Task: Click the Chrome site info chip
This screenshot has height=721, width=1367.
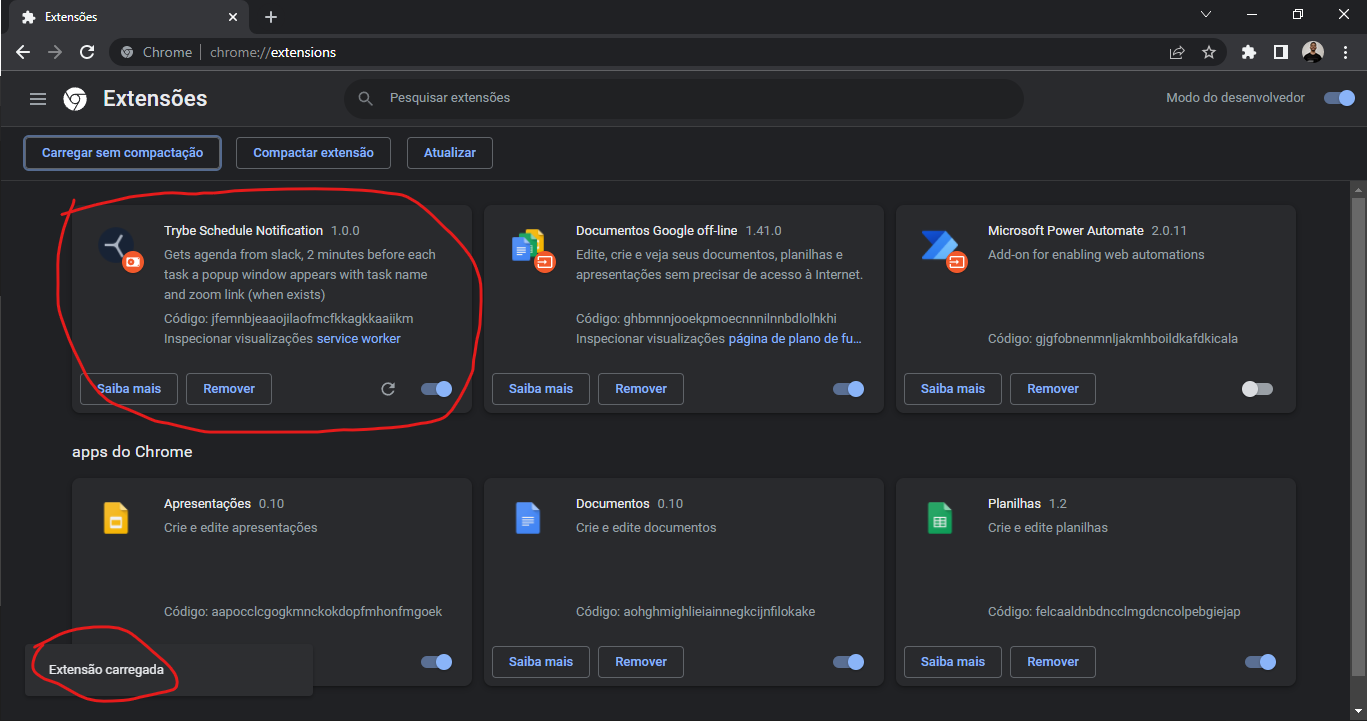Action: pos(157,52)
